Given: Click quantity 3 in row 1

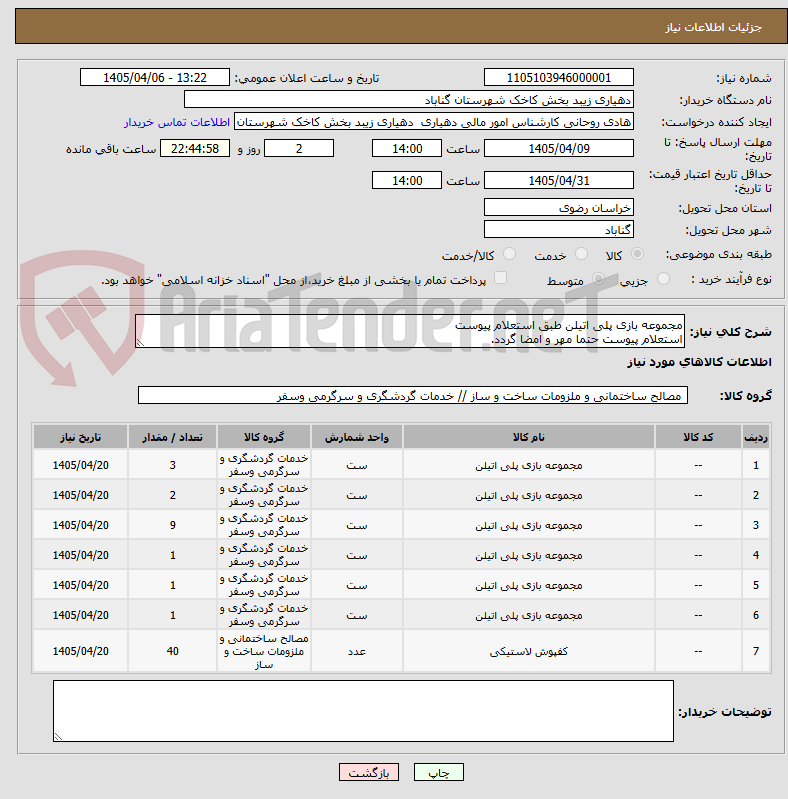Looking at the screenshot, I should click(x=172, y=465).
